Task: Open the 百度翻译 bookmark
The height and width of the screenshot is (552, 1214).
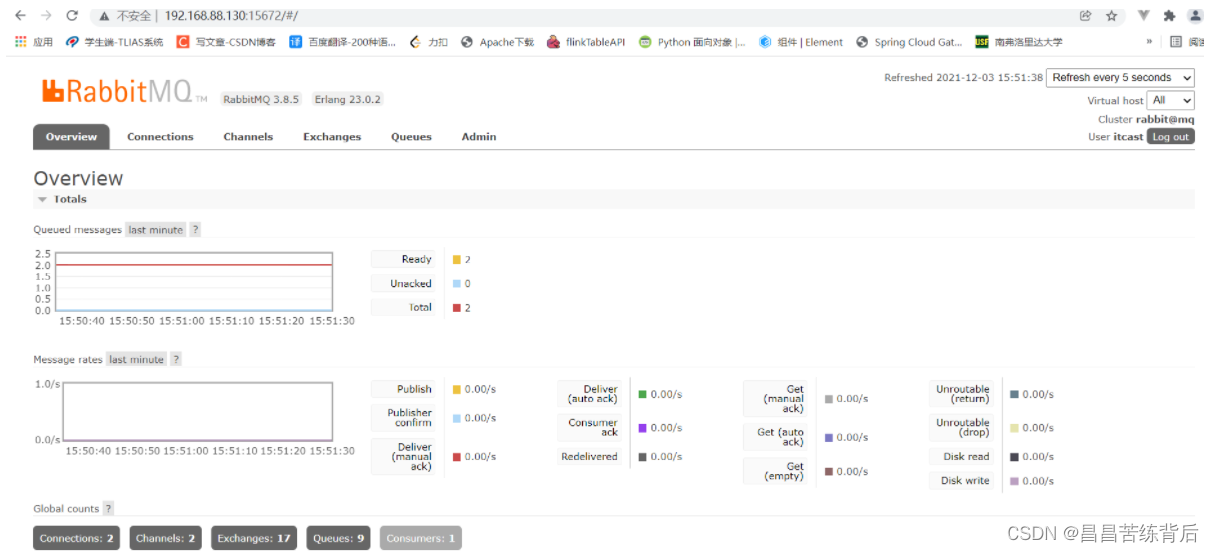Action: pyautogui.click(x=343, y=42)
